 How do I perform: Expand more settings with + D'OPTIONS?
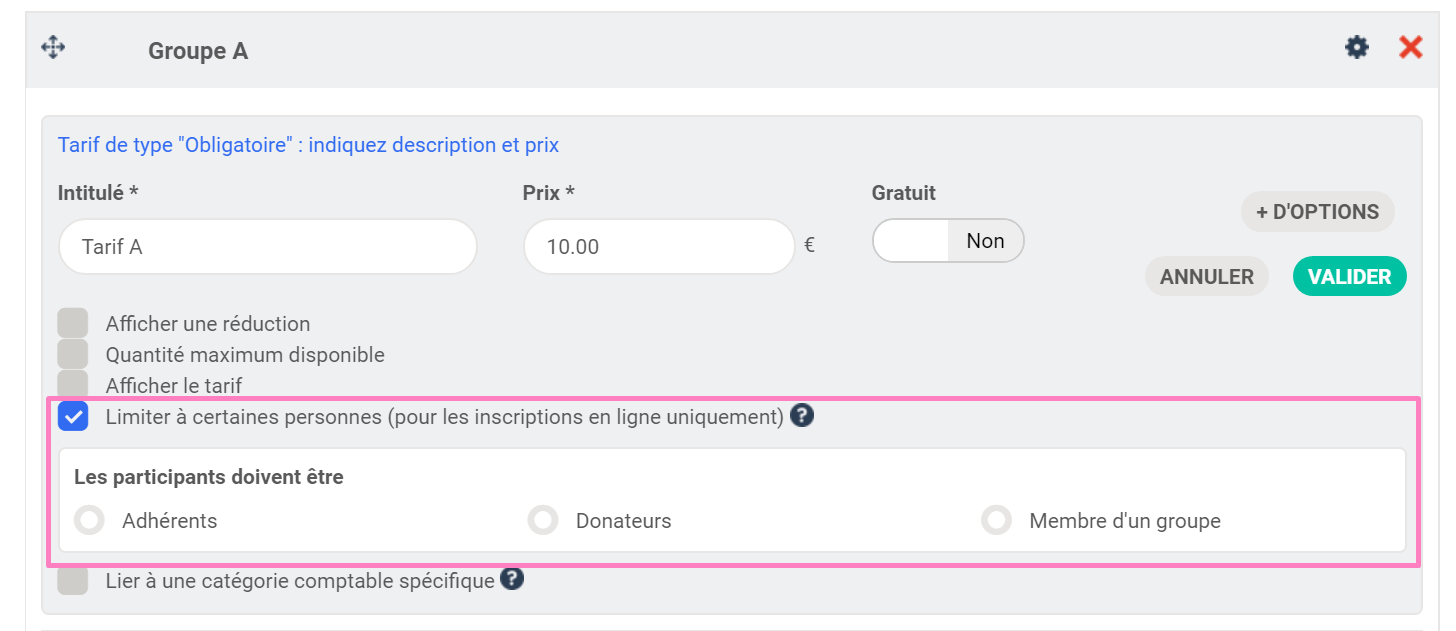pyautogui.click(x=1317, y=212)
